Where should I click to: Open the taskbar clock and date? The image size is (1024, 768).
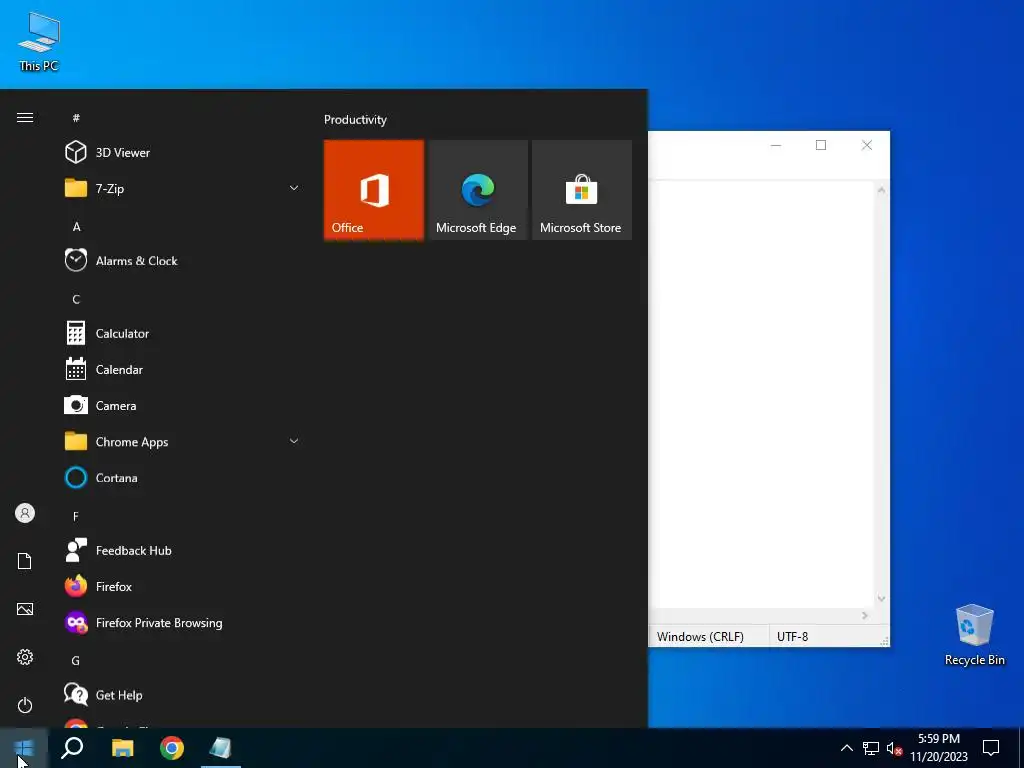[939, 748]
